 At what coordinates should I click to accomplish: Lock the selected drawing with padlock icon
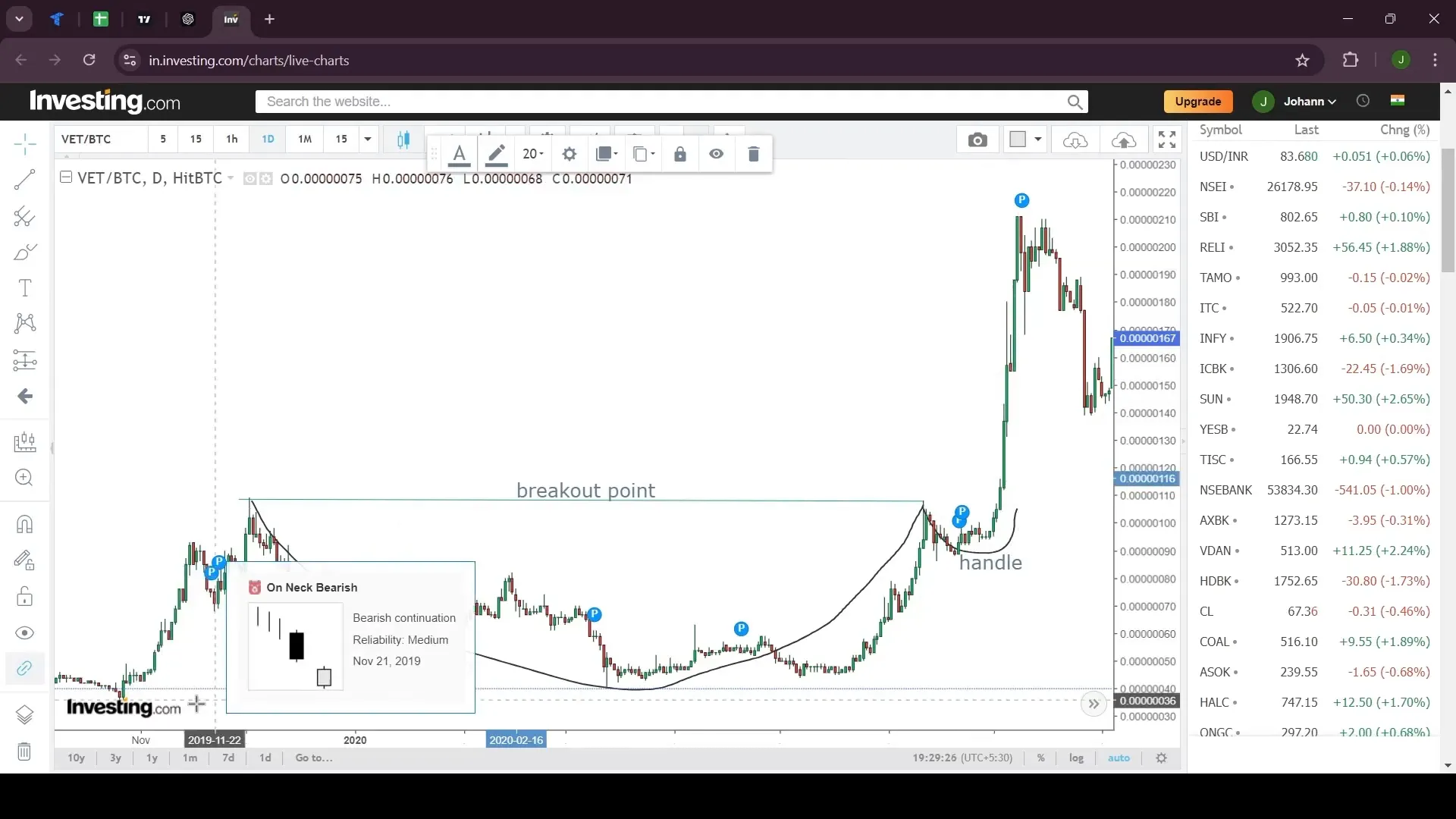click(680, 155)
